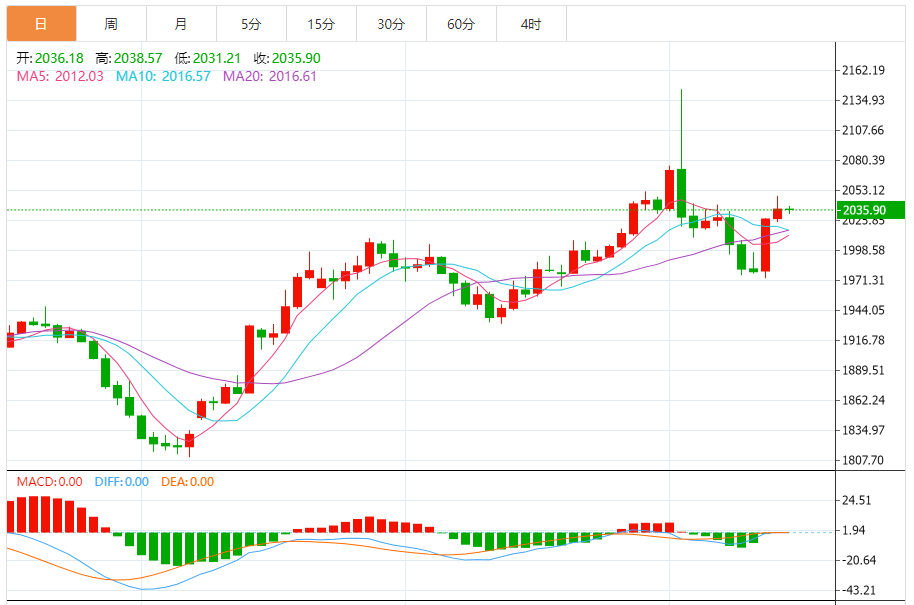Switch to the 周 weekly tab

[x=111, y=24]
